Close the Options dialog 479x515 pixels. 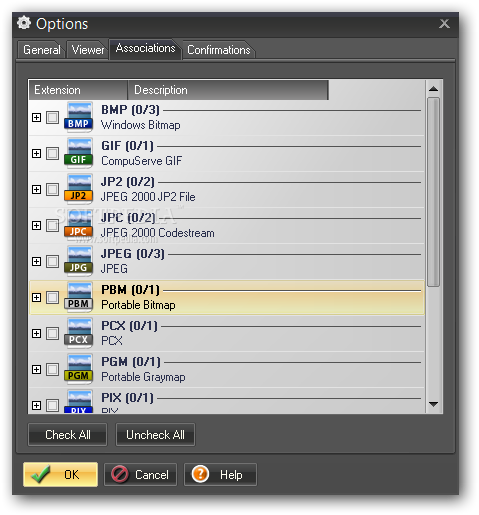tap(444, 24)
